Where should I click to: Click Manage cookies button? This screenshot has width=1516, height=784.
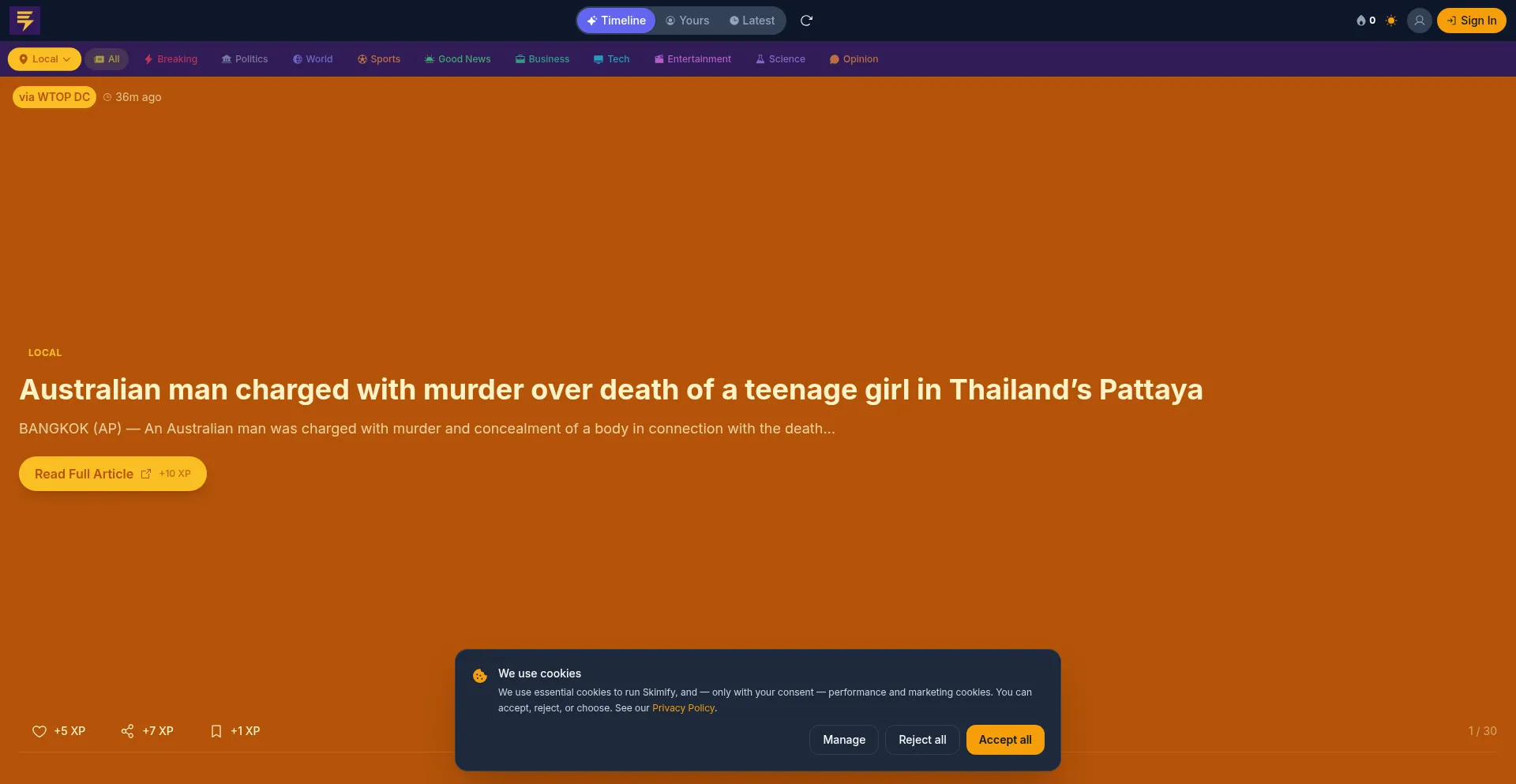[x=844, y=740]
